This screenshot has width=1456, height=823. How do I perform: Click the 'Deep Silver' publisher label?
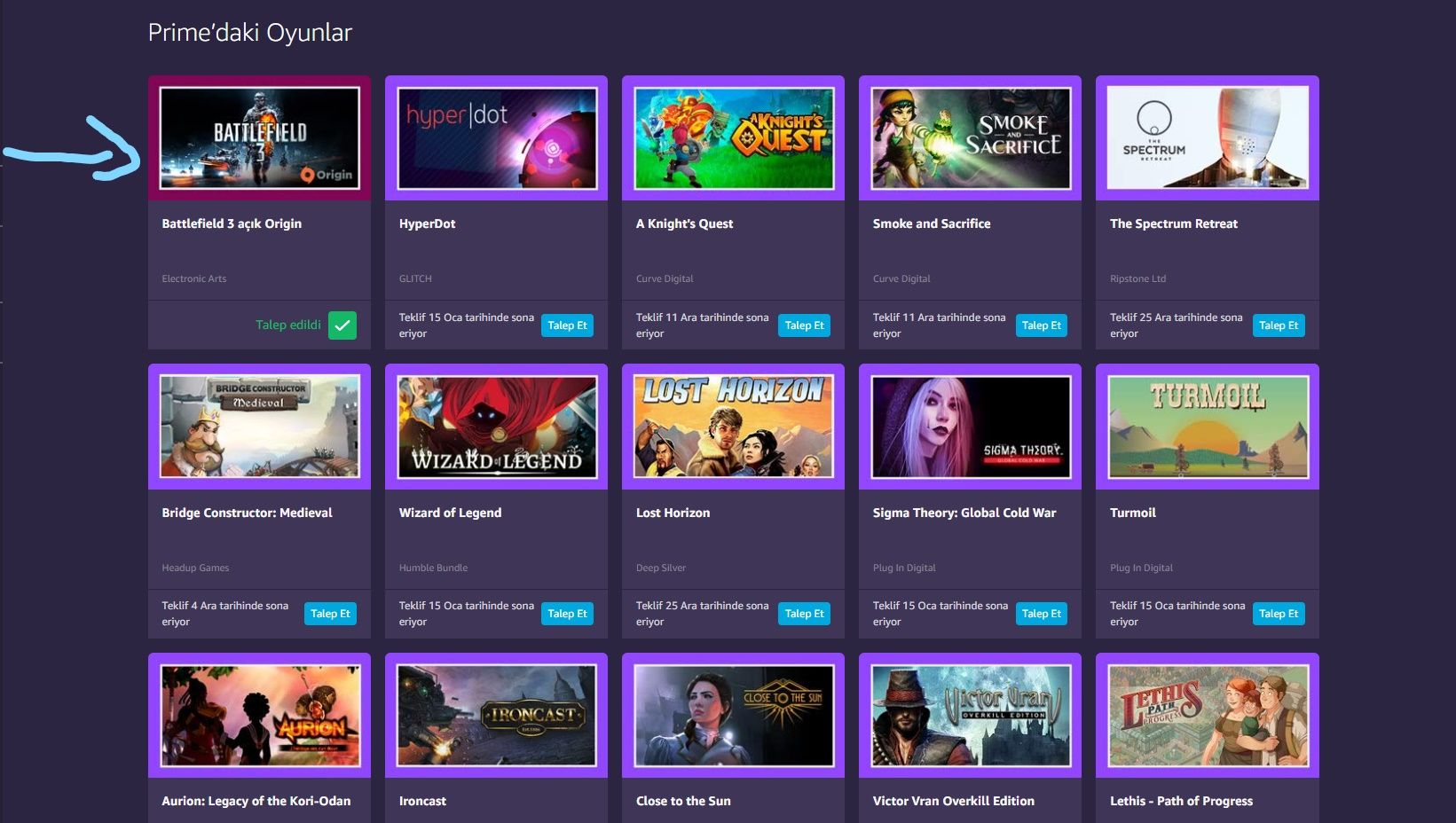click(x=660, y=568)
